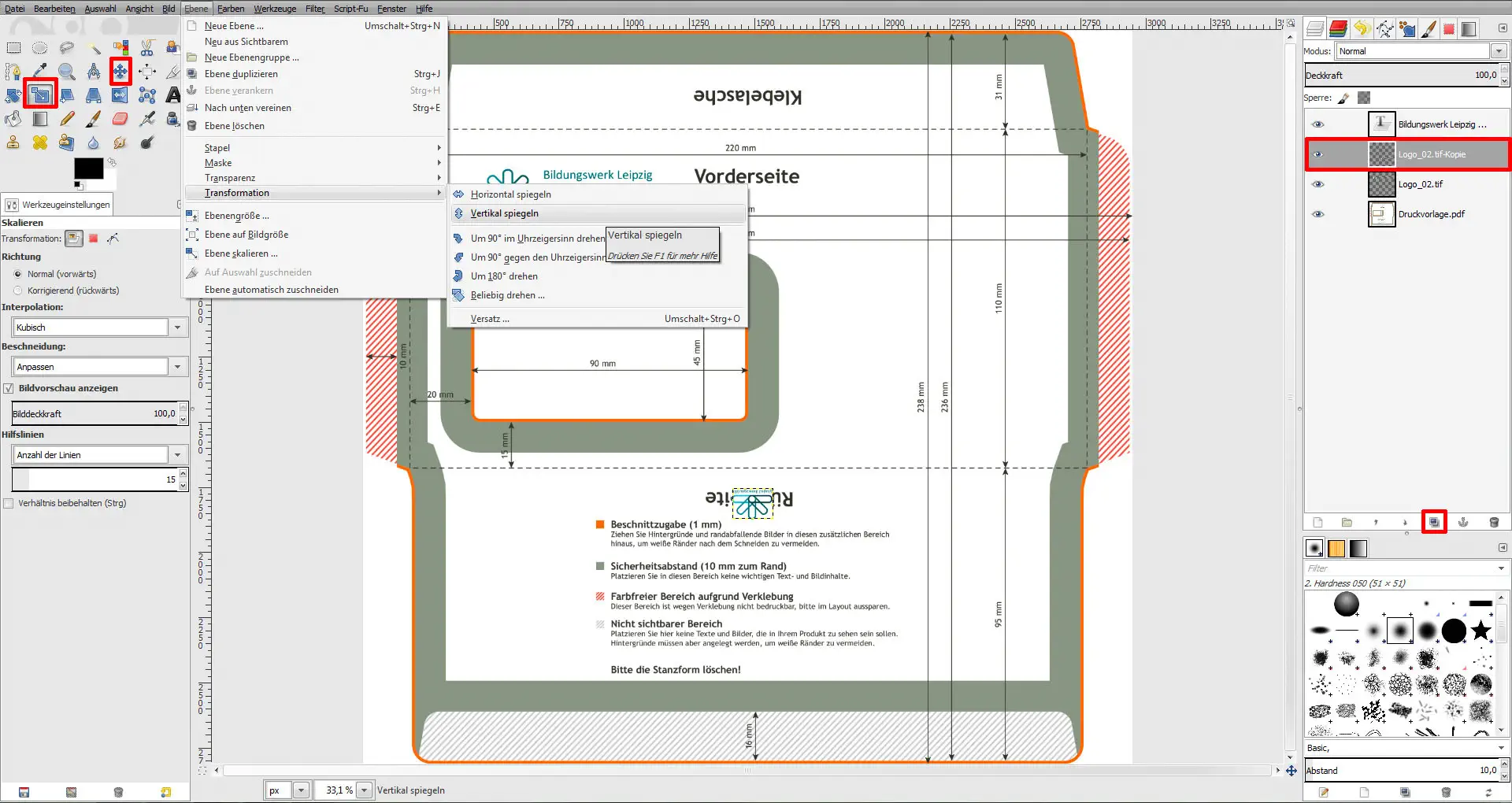1512x803 pixels.
Task: Select 'Korrigierend (rückwärts)' radio option
Action: click(x=18, y=290)
